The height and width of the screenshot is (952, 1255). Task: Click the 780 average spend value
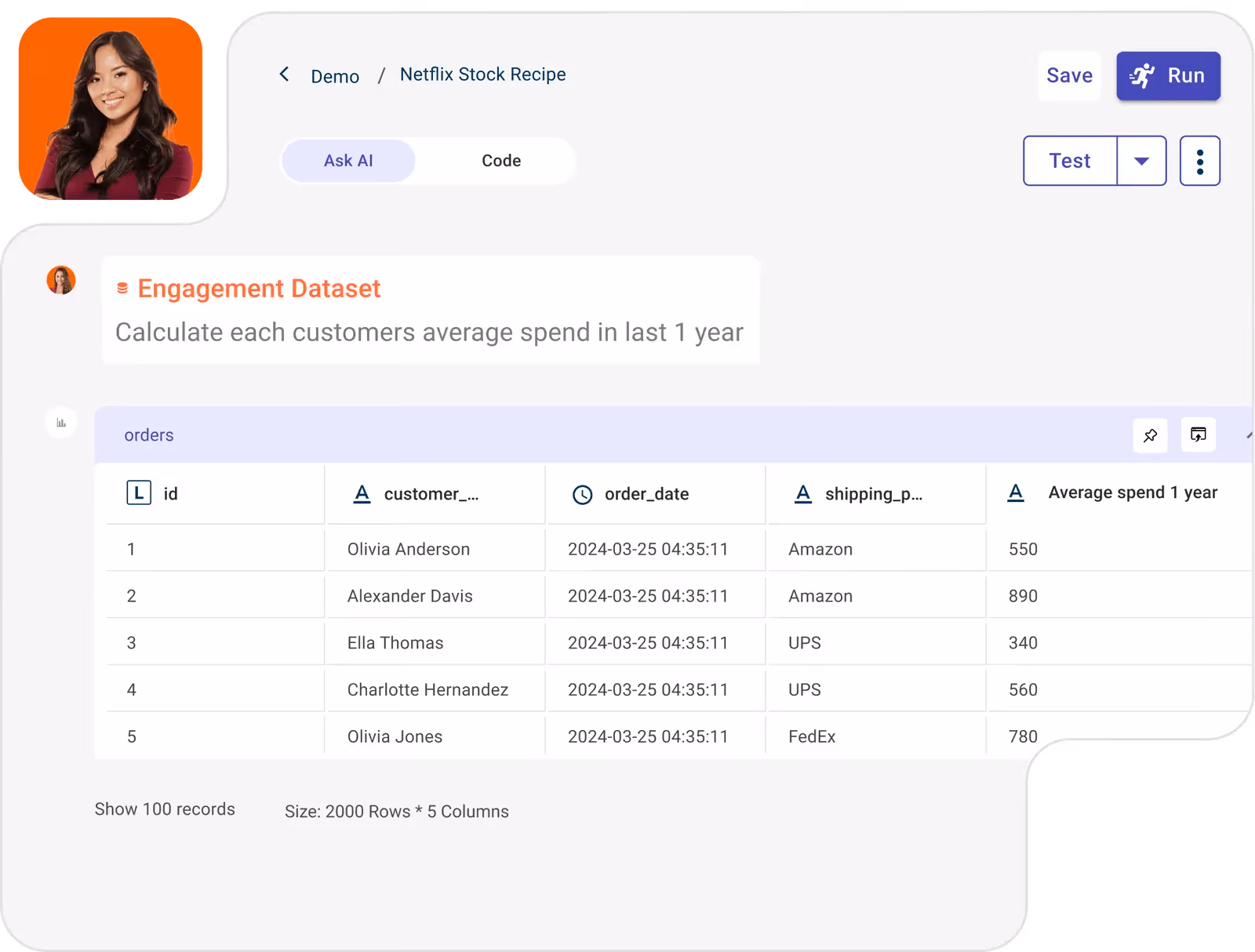click(x=1023, y=736)
